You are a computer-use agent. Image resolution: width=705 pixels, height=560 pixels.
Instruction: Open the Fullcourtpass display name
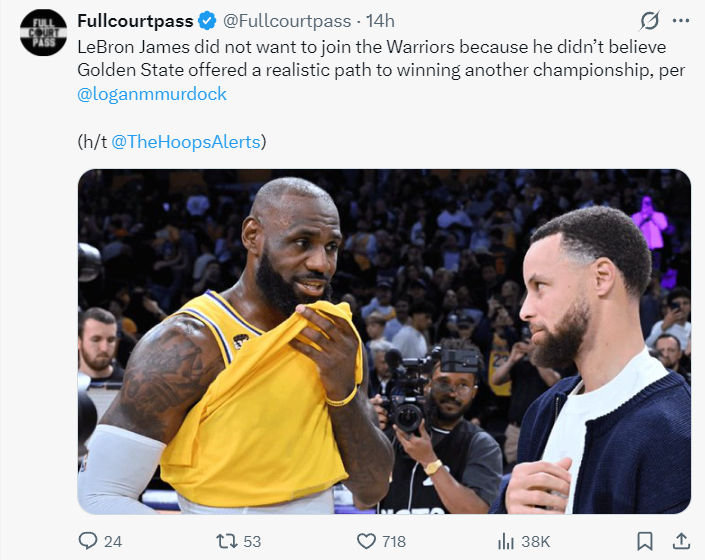[x=135, y=21]
